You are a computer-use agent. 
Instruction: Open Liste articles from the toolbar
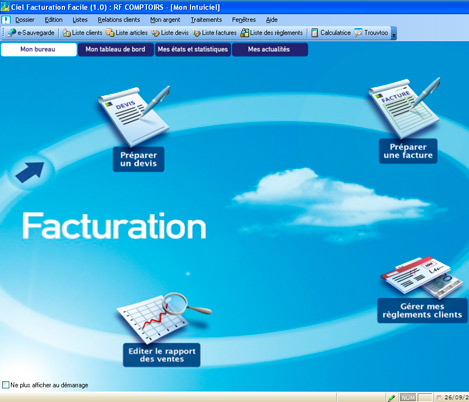click(x=127, y=33)
